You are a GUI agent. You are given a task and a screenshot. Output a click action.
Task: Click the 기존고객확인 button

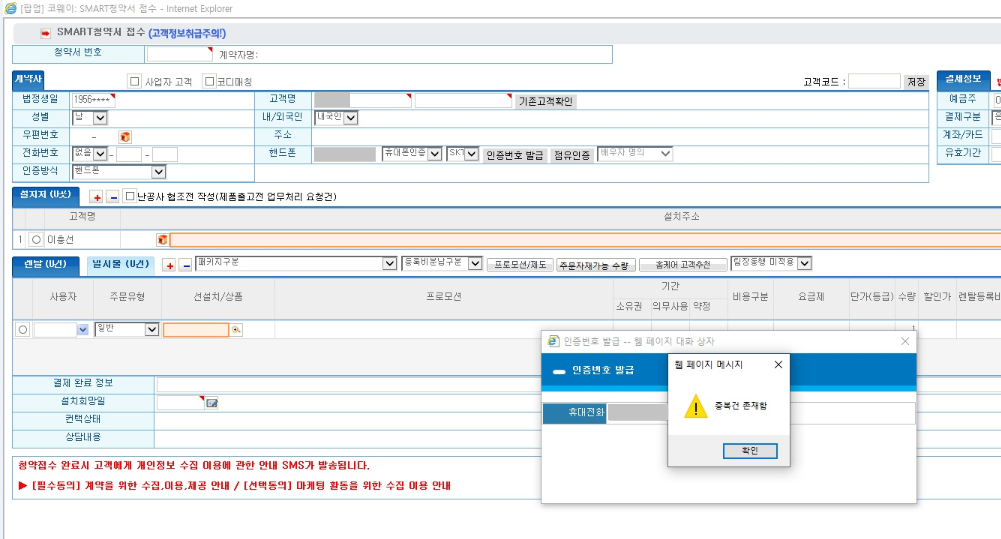(x=545, y=102)
